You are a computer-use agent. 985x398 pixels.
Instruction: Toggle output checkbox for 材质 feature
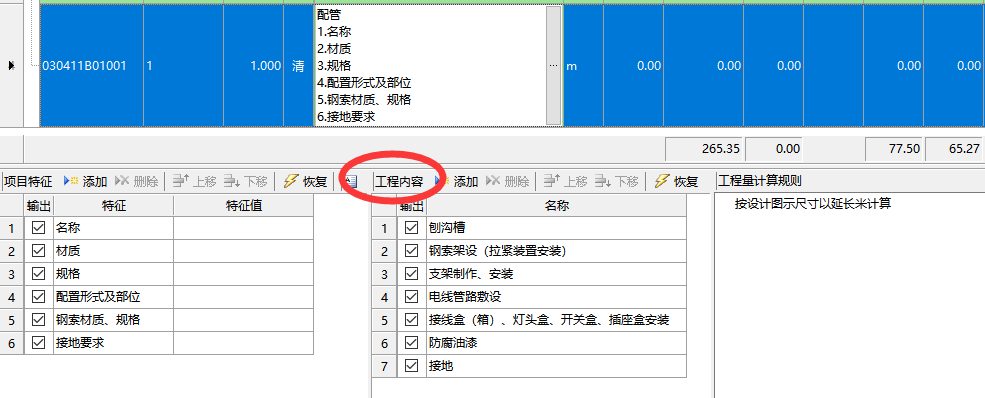pos(38,251)
